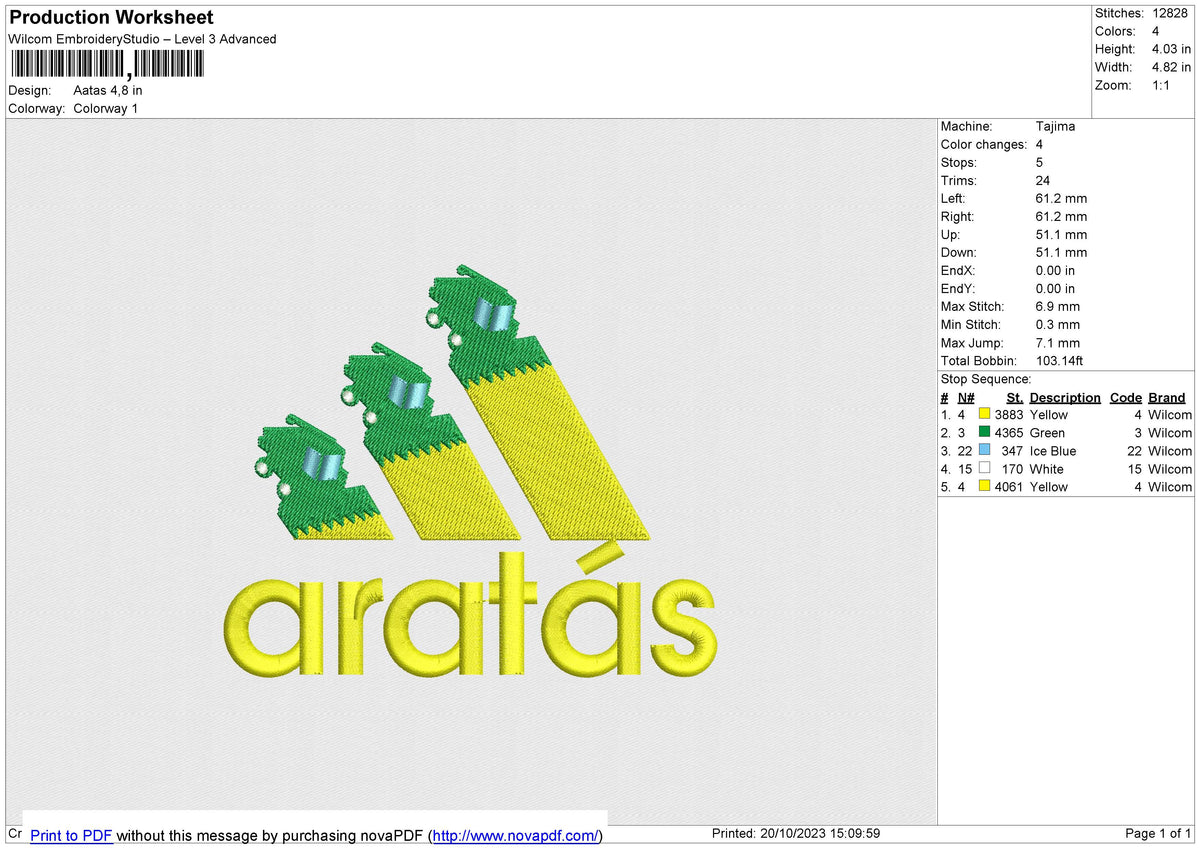Select the 'Production Worksheet' title
This screenshot has width=1200, height=848.
click(x=111, y=18)
